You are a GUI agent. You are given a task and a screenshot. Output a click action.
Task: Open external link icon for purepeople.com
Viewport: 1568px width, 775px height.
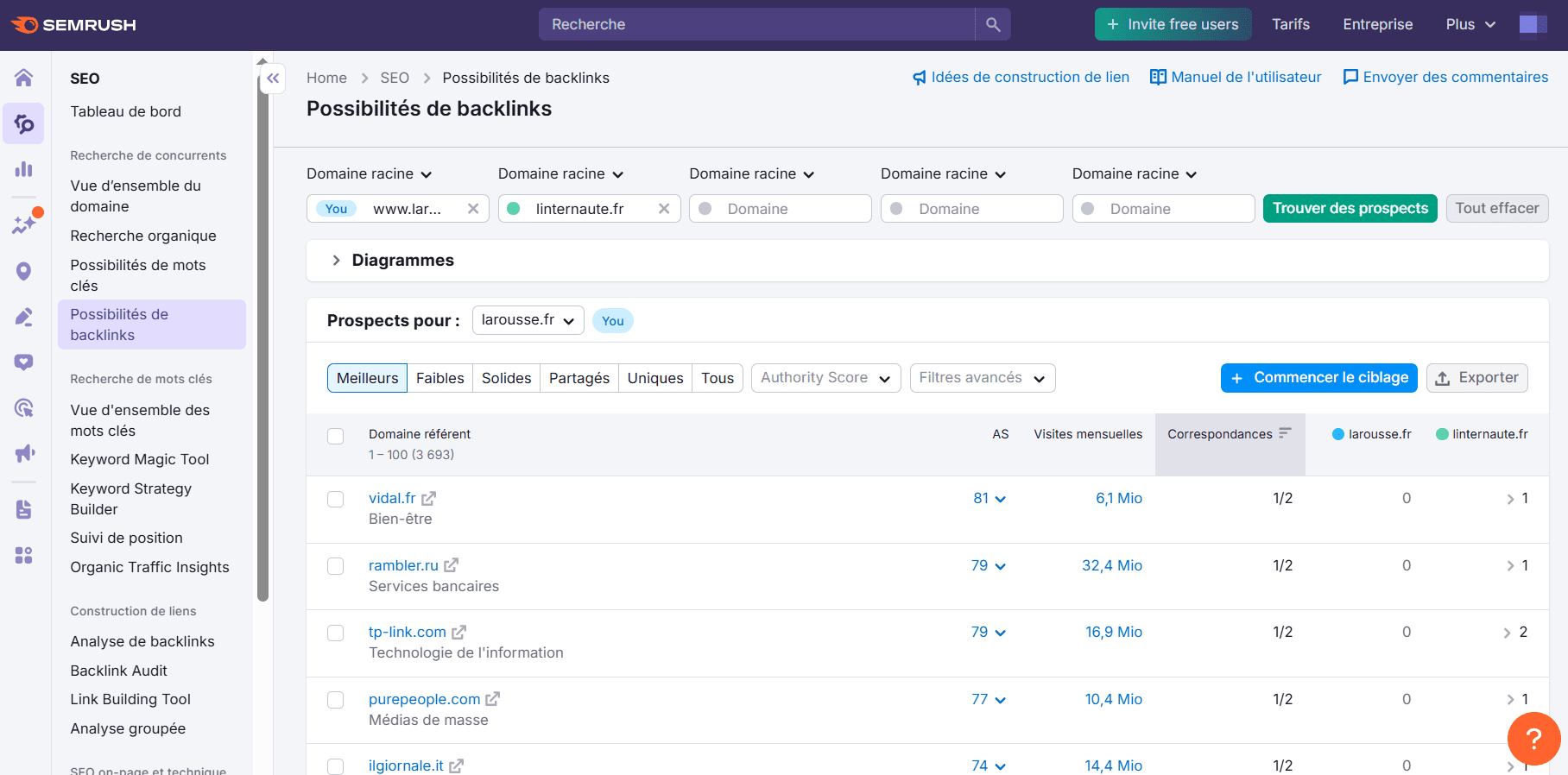coord(493,699)
